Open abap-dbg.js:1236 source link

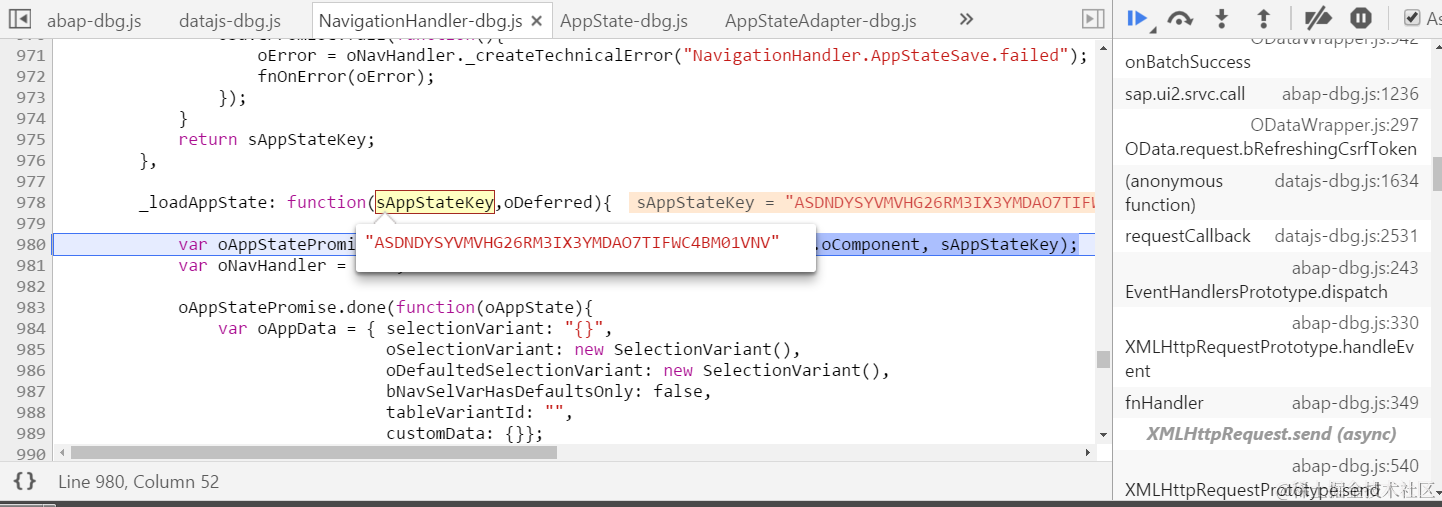click(x=1350, y=94)
